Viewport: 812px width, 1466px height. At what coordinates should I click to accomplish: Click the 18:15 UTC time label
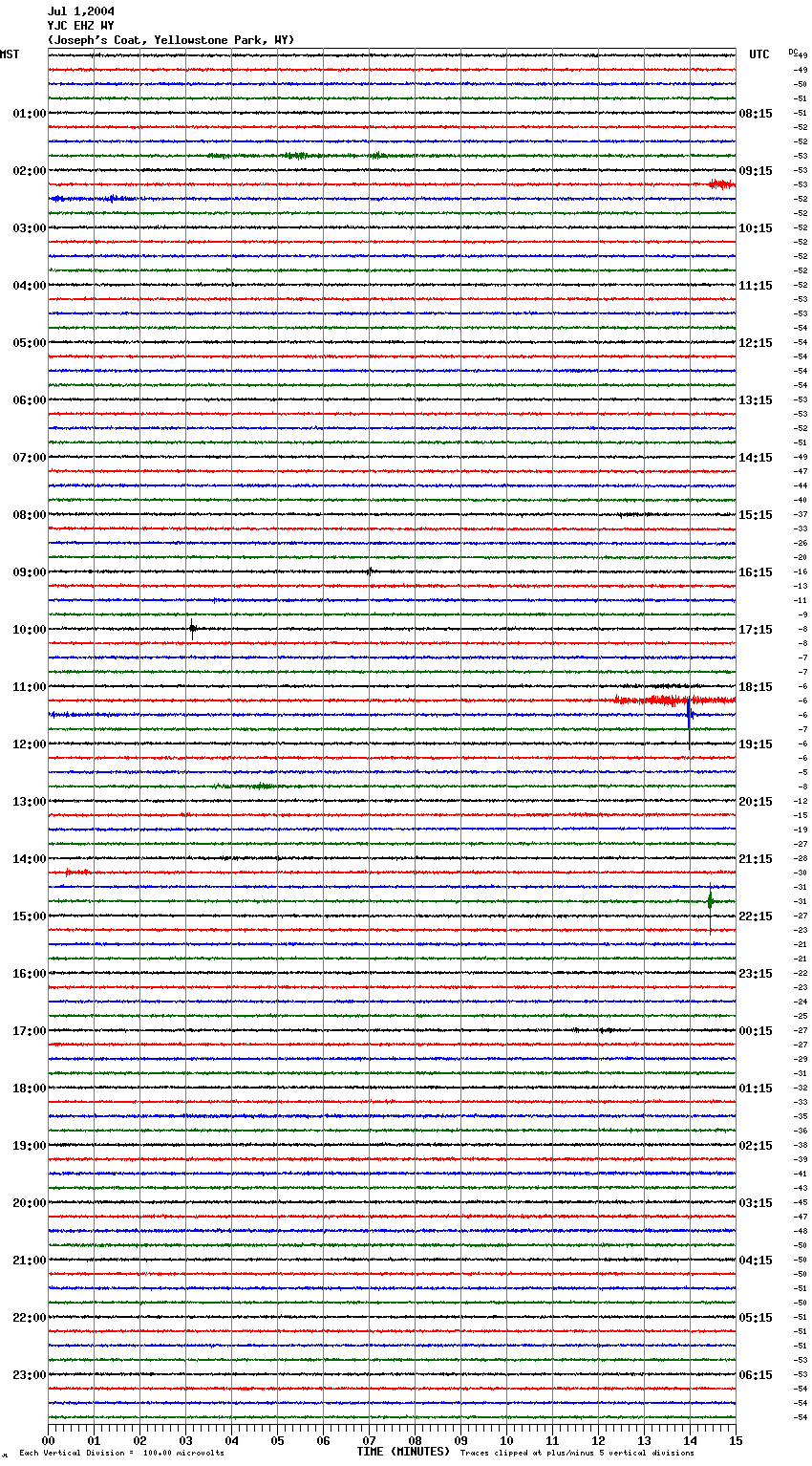point(756,687)
